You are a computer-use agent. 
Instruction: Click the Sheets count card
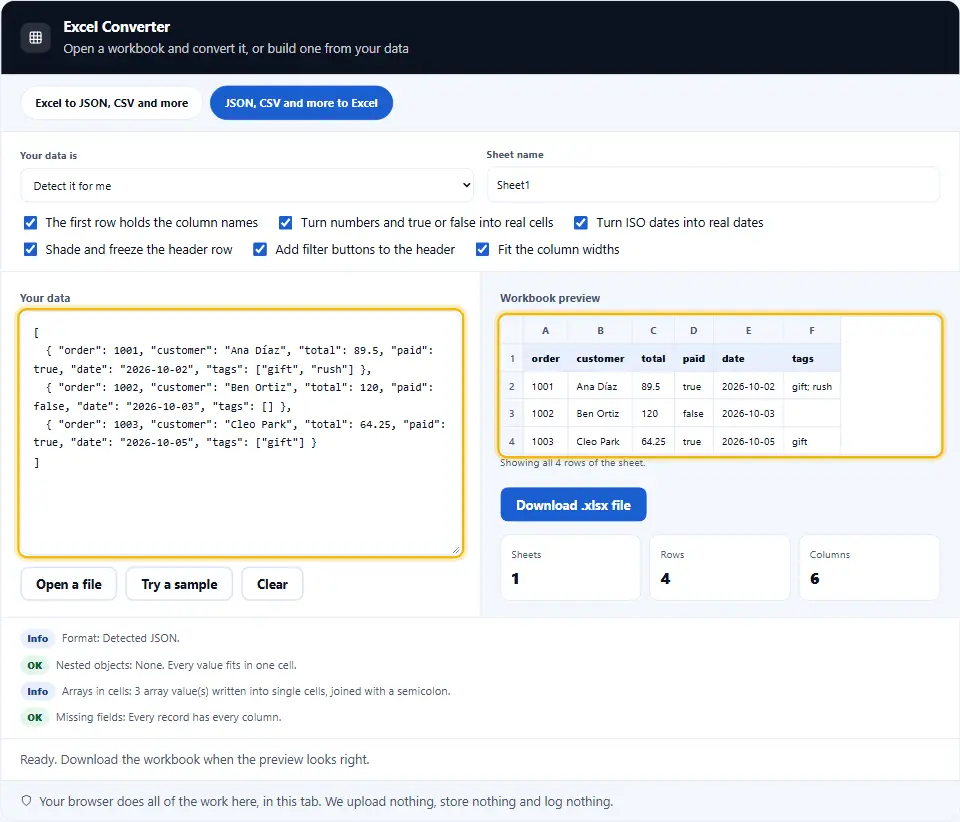pos(571,567)
